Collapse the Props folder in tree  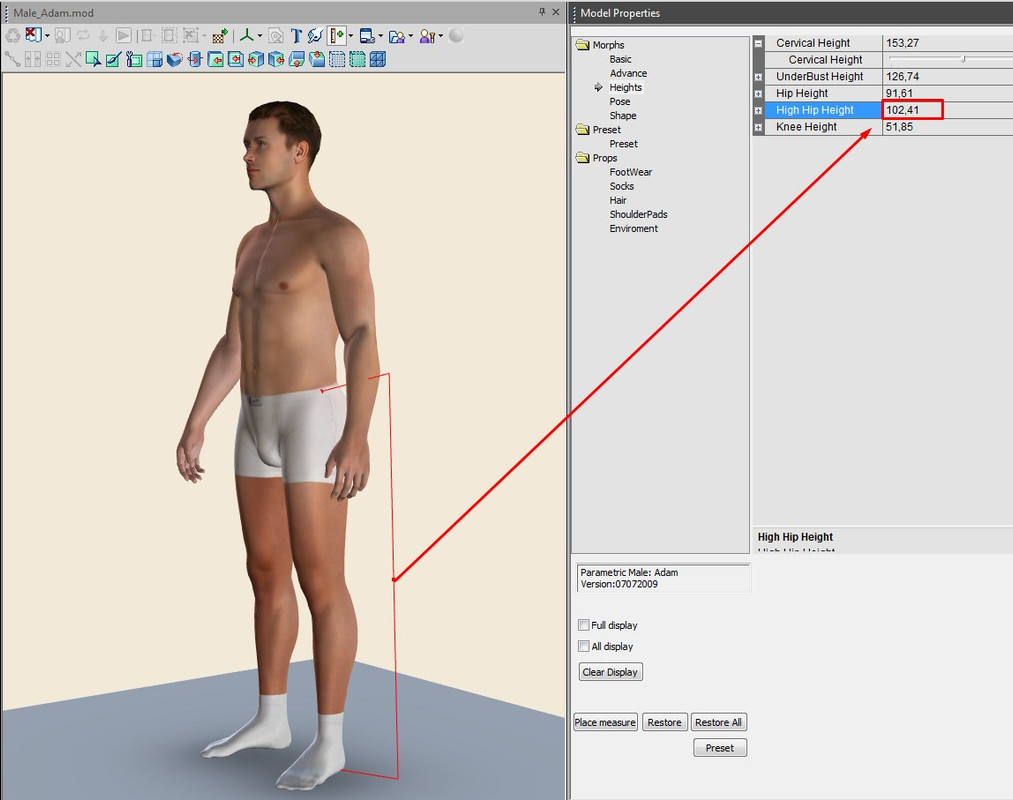pos(583,158)
